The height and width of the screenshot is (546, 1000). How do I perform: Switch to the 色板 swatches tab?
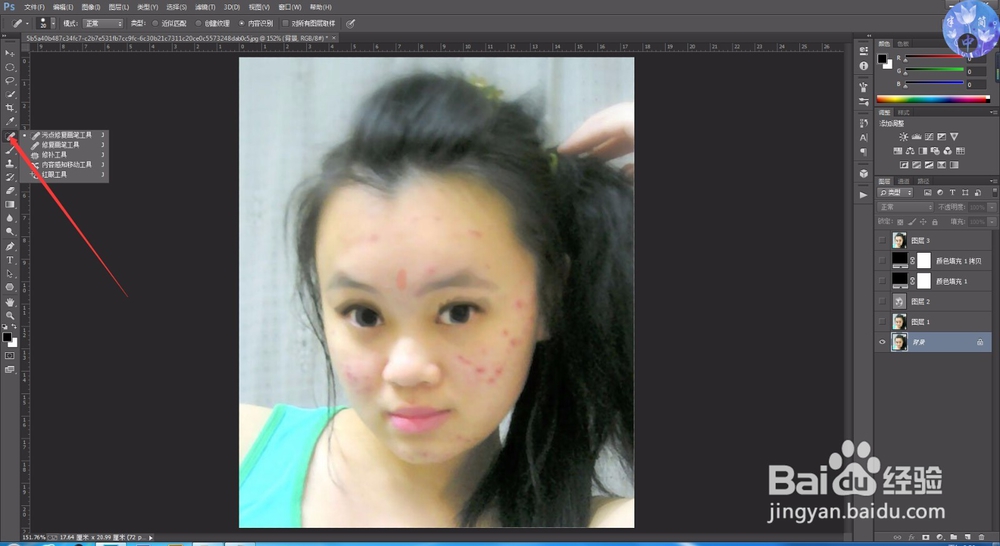pyautogui.click(x=903, y=44)
